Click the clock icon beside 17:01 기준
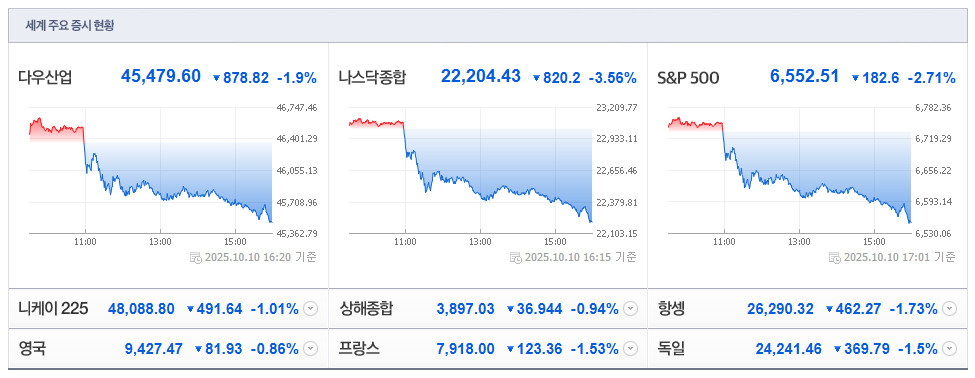 point(834,257)
